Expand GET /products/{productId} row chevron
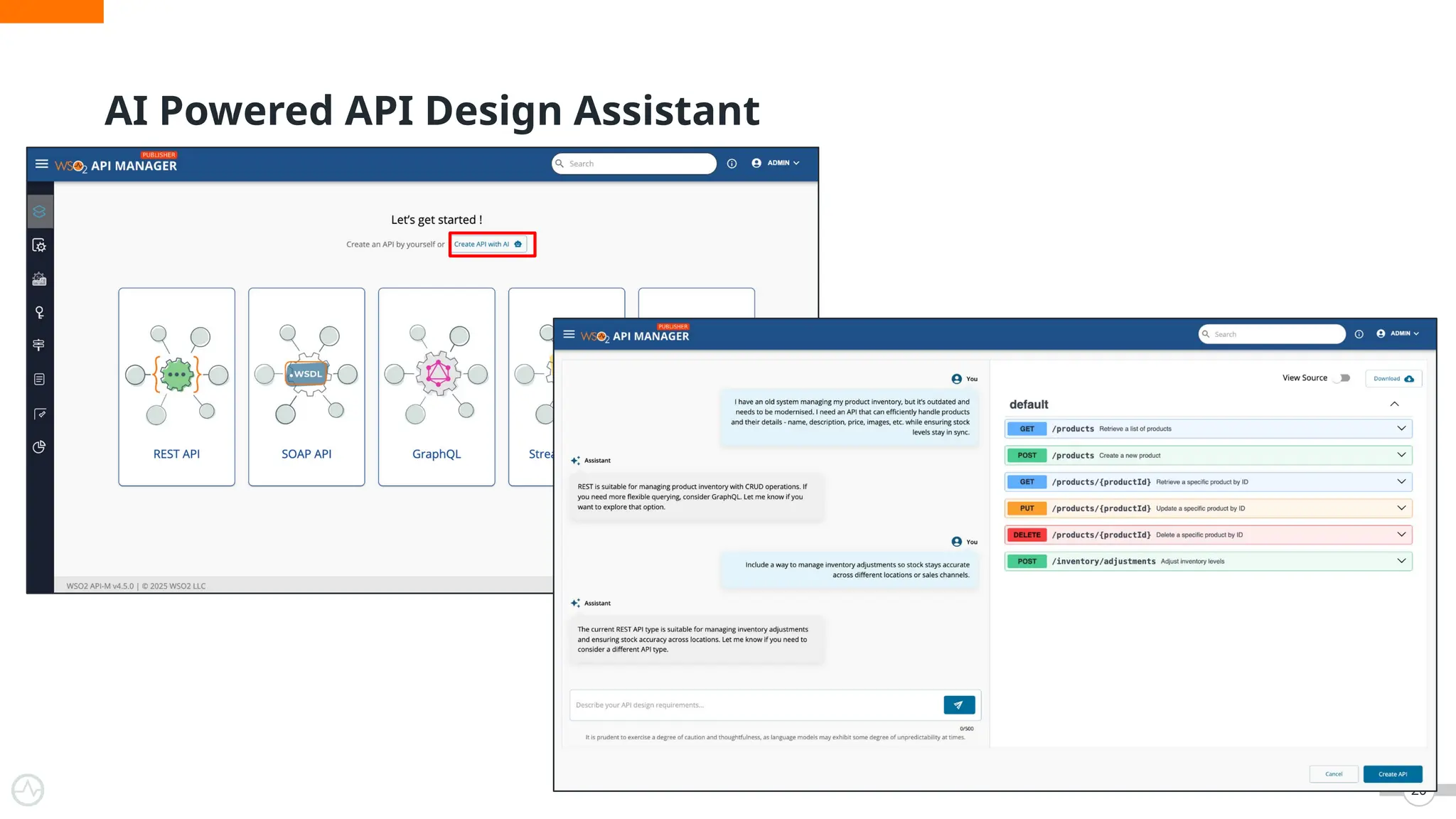 pos(1401,482)
